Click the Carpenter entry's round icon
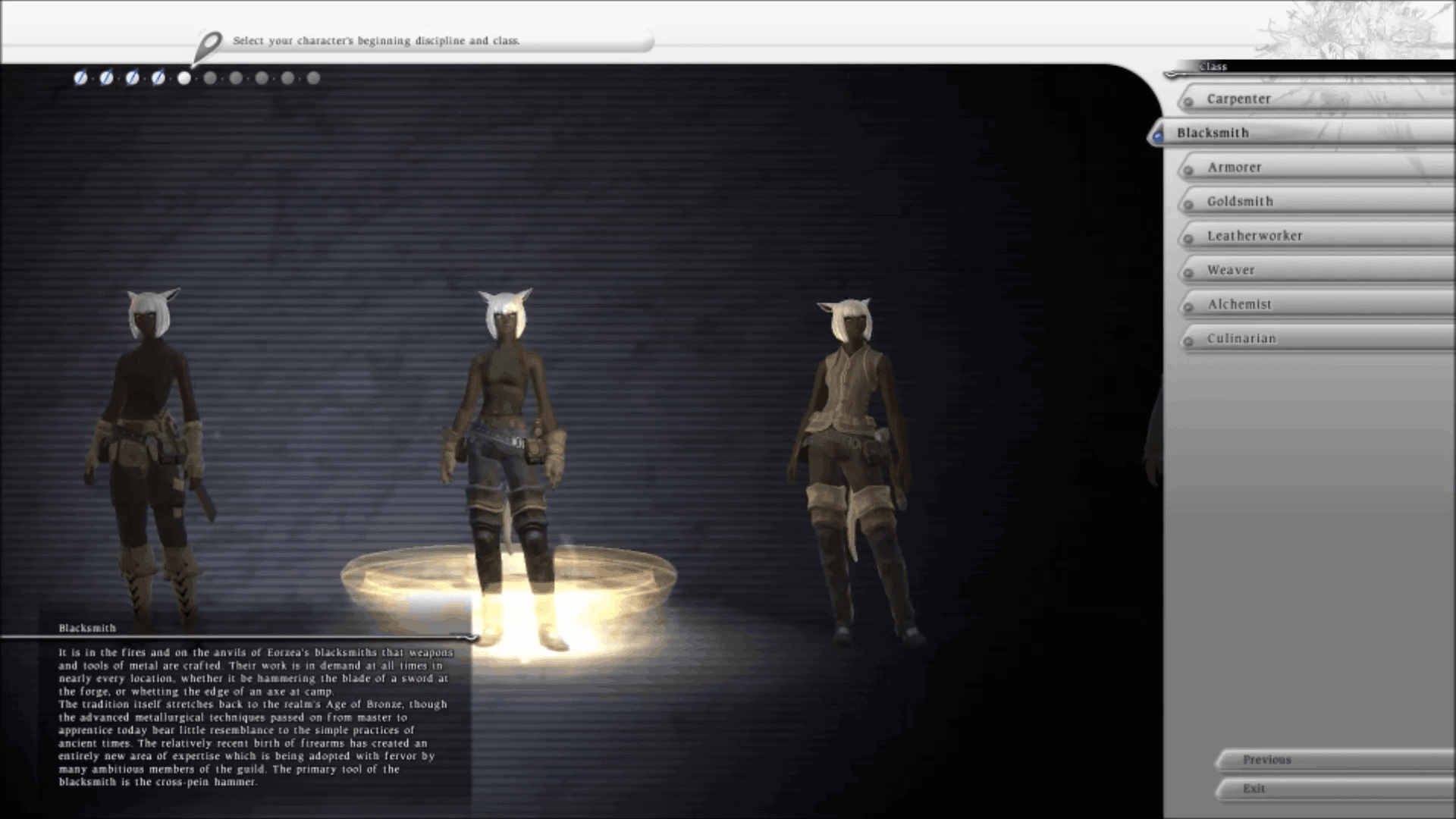Screen dimensions: 1456x819 point(1188,101)
